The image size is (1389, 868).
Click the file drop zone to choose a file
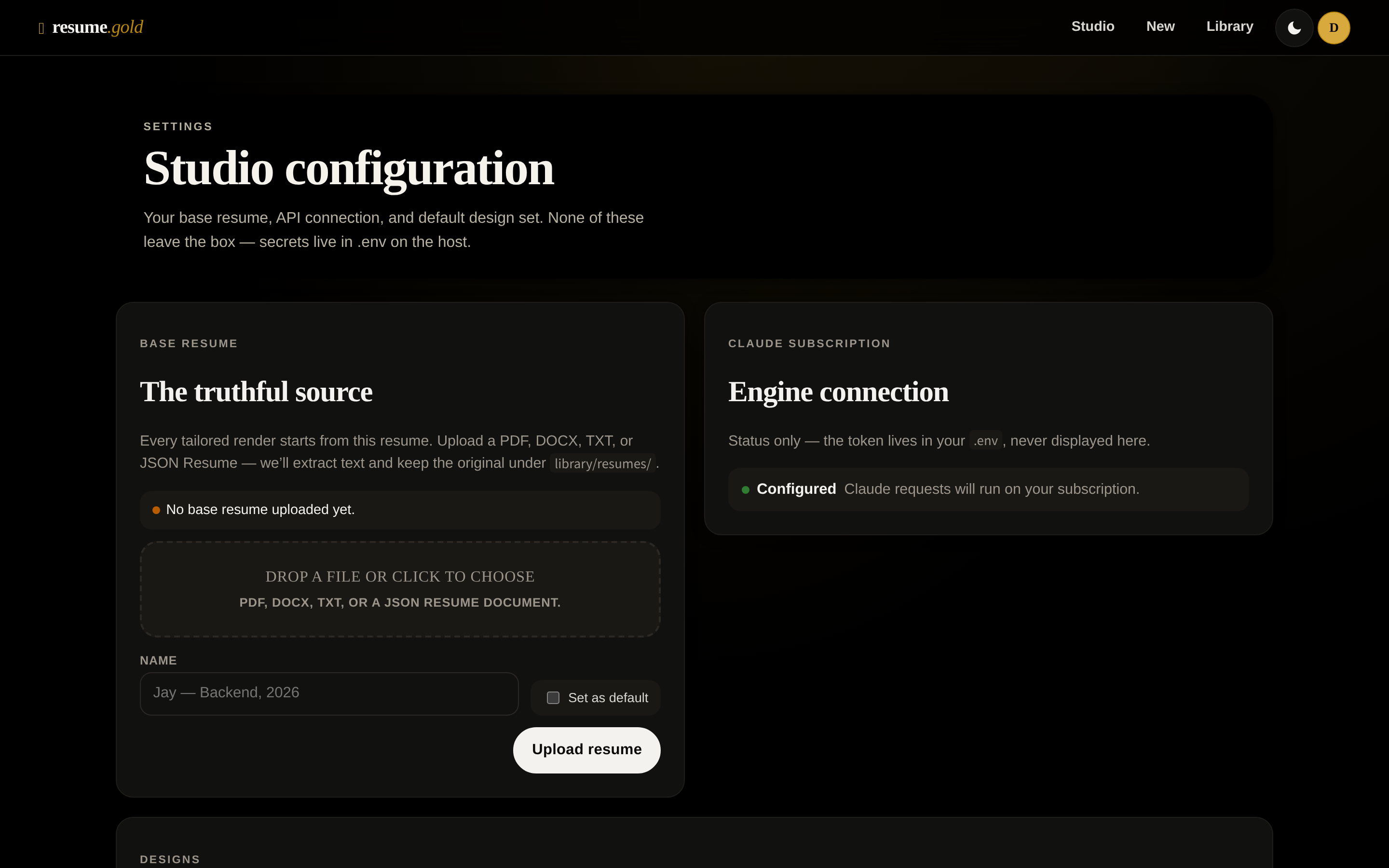400,589
